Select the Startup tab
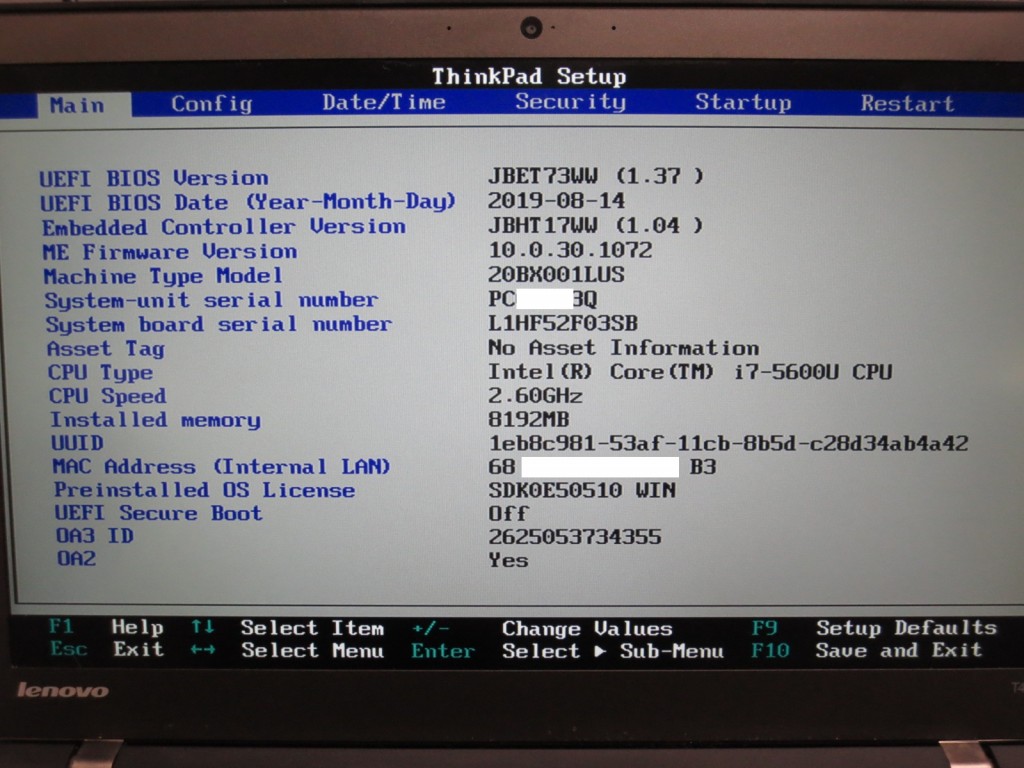 pos(743,102)
